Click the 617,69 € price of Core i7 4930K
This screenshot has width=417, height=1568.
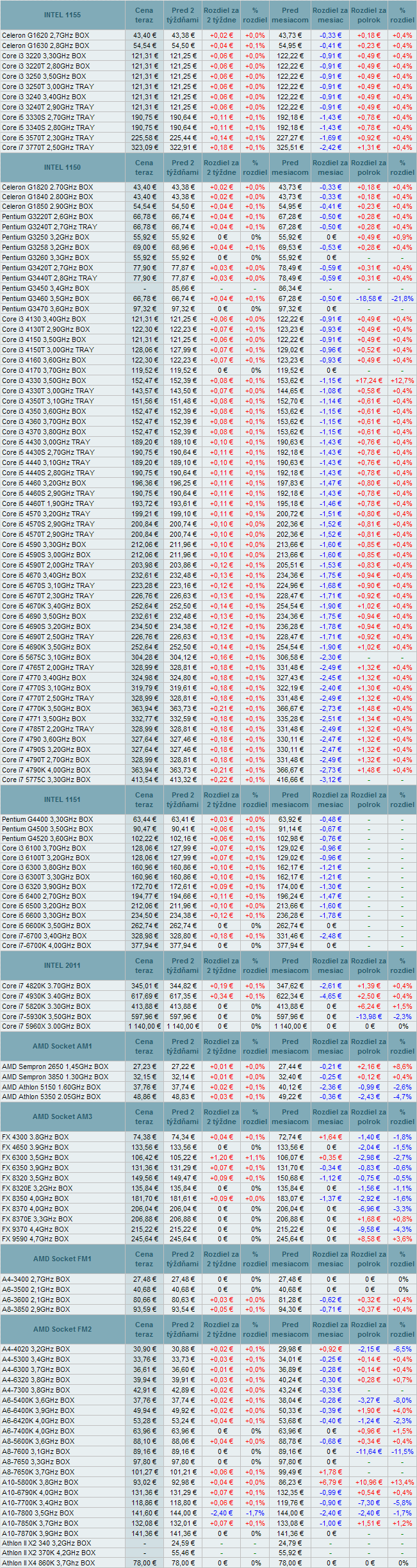tap(144, 996)
